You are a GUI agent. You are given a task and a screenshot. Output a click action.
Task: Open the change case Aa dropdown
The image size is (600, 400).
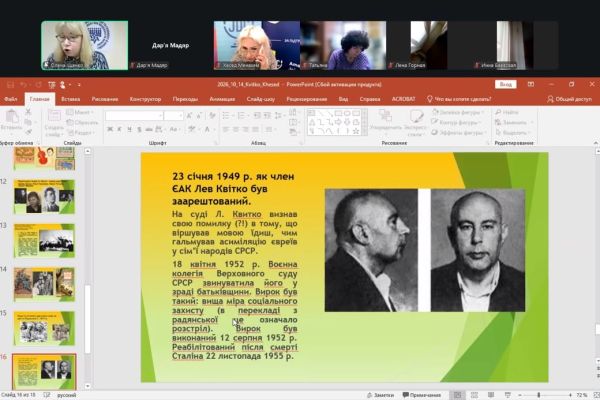coord(174,129)
